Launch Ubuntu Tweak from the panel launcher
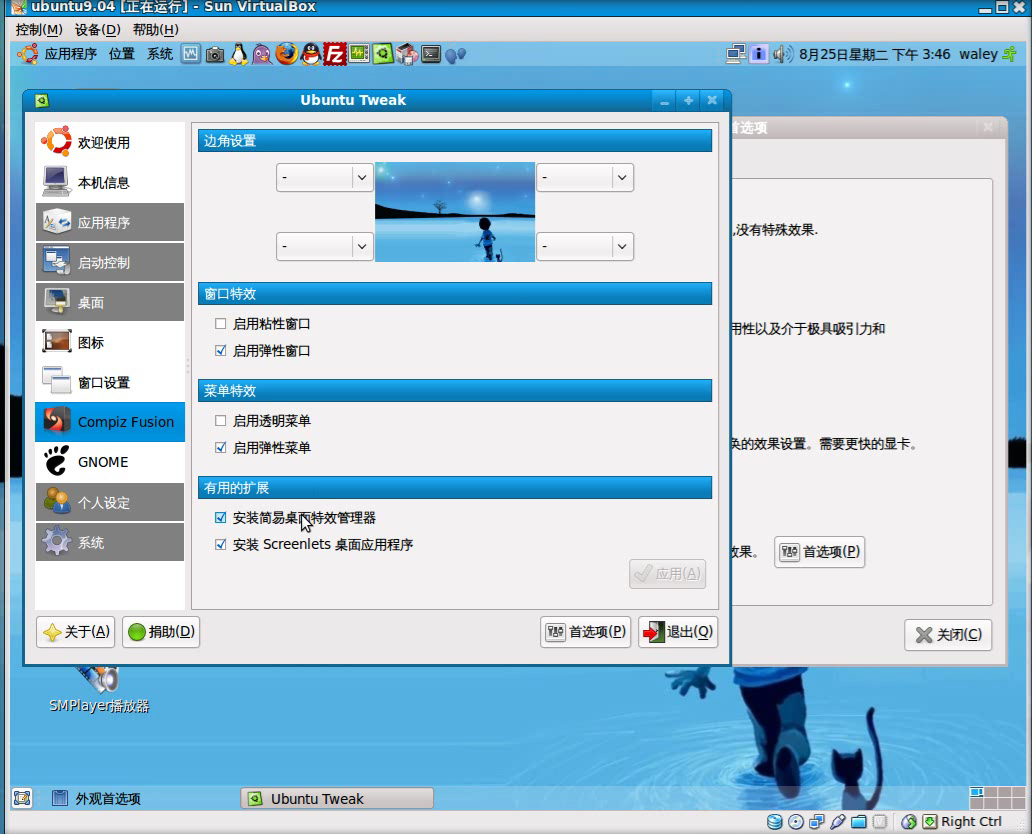The width and height of the screenshot is (1032, 834). click(x=382, y=54)
